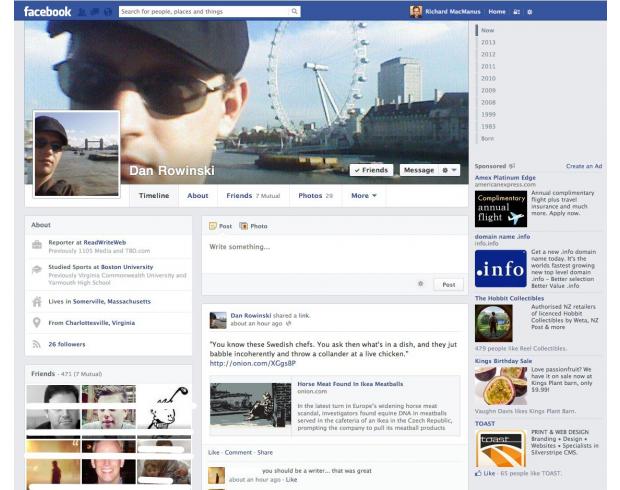Viewport: 620px width, 490px height.
Task: Submit with the composer Post button
Action: pyautogui.click(x=448, y=284)
